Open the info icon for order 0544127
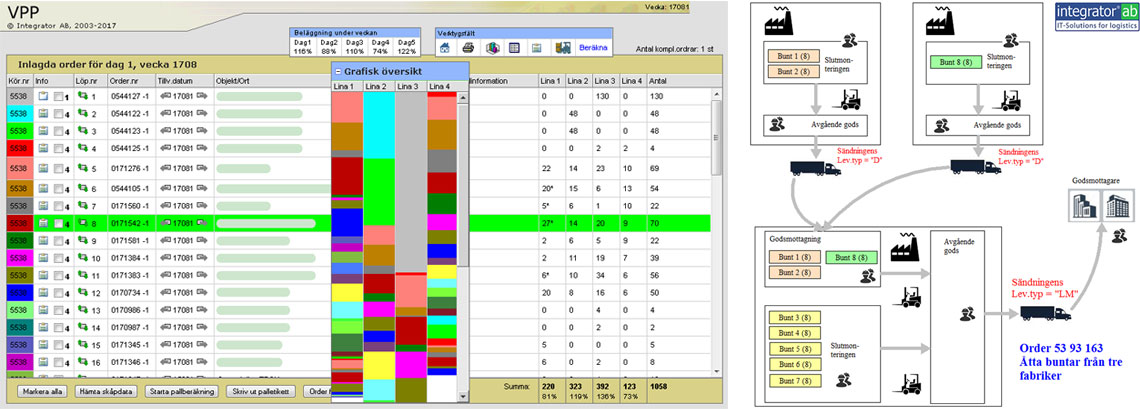 tap(43, 96)
